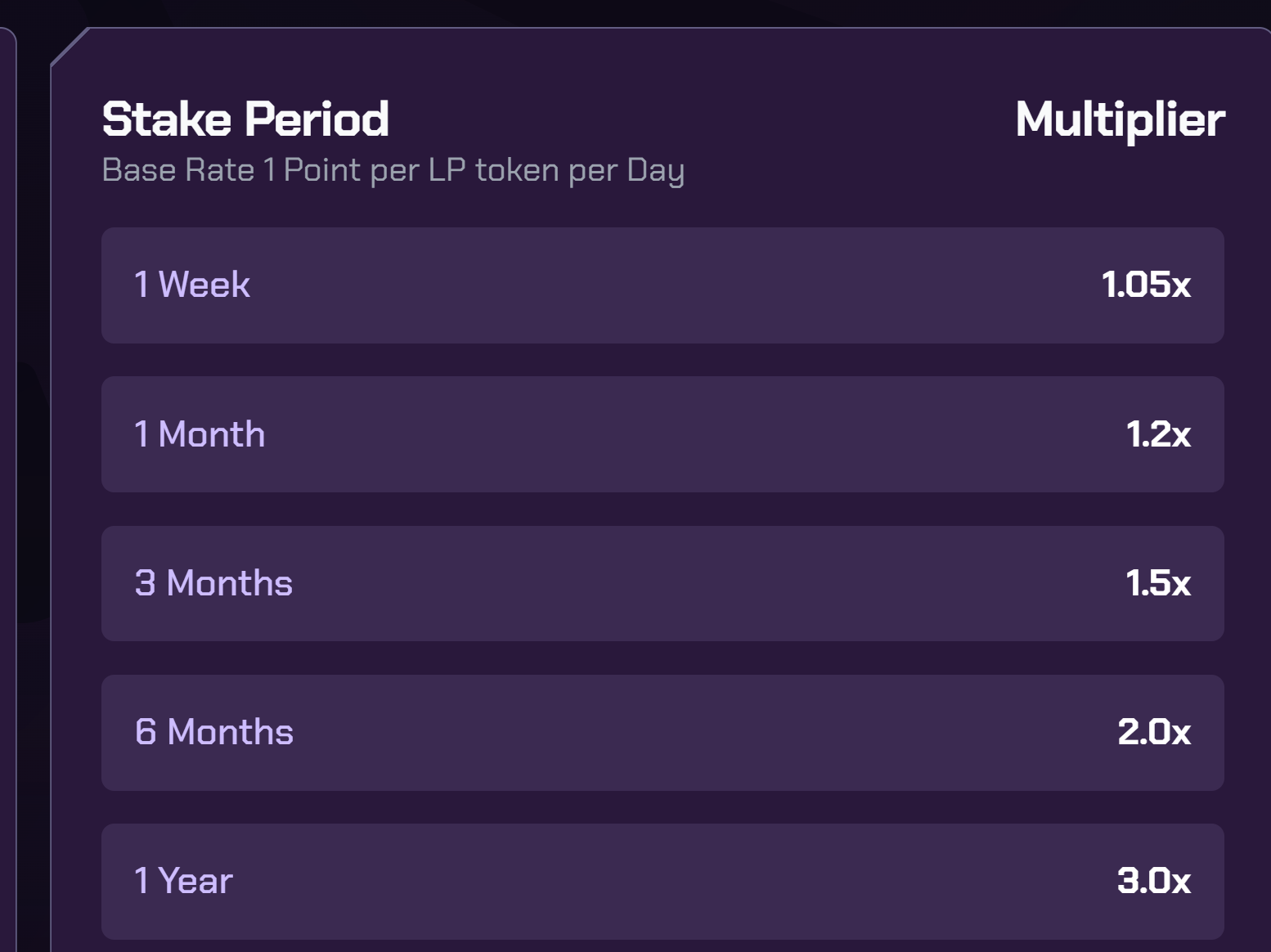Click the empty middle of the 3 Months row
The image size is (1271, 952).
[662, 583]
